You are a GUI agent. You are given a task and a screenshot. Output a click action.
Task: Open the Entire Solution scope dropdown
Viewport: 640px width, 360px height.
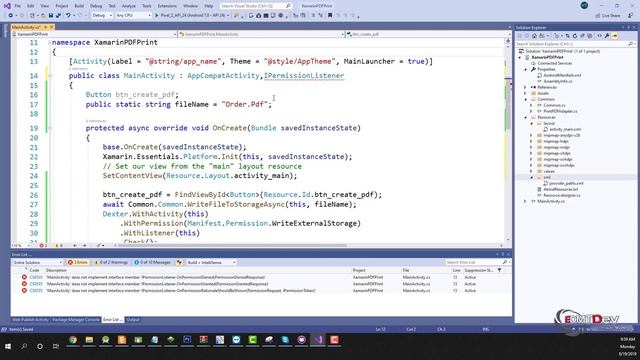(x=37, y=262)
